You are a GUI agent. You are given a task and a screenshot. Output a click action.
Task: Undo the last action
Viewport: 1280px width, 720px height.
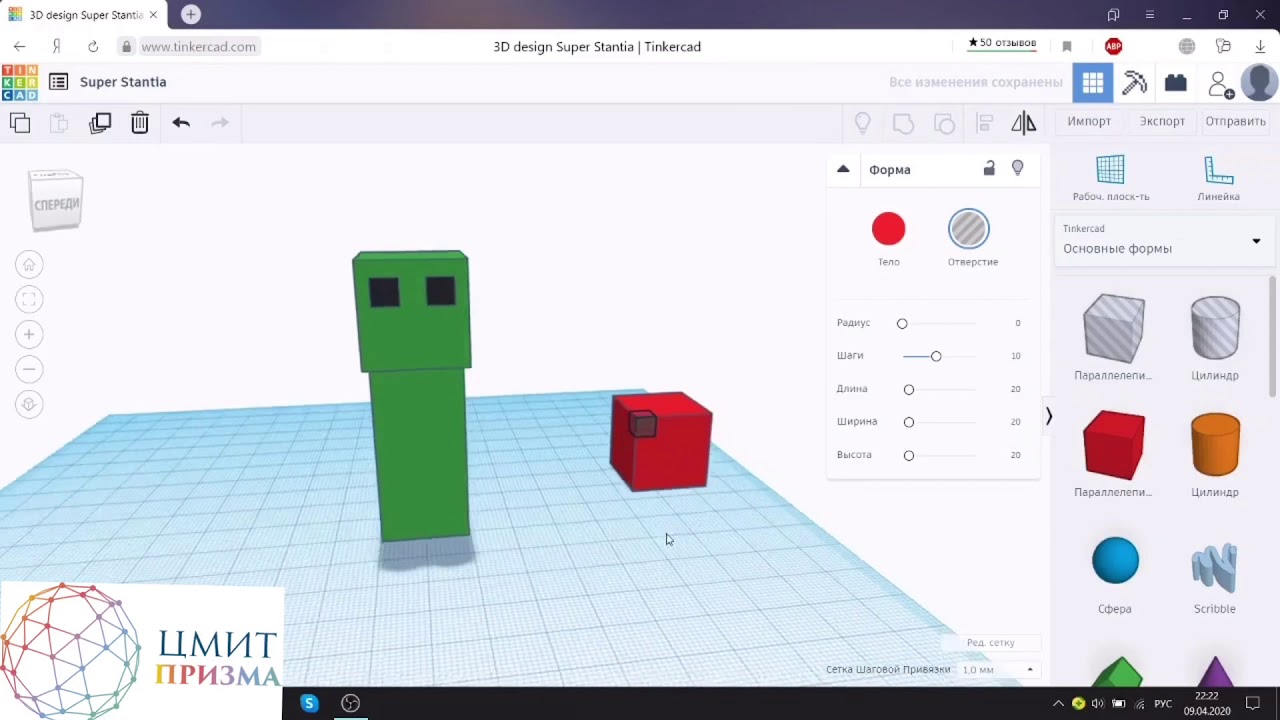point(181,122)
